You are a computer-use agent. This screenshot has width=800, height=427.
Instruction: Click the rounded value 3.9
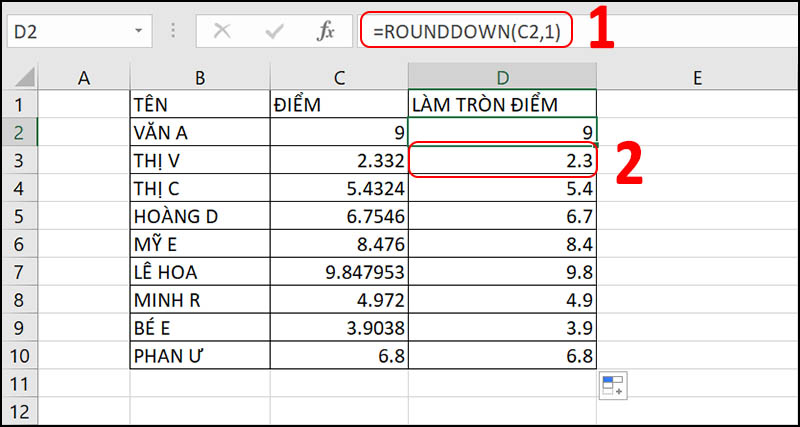[503, 328]
